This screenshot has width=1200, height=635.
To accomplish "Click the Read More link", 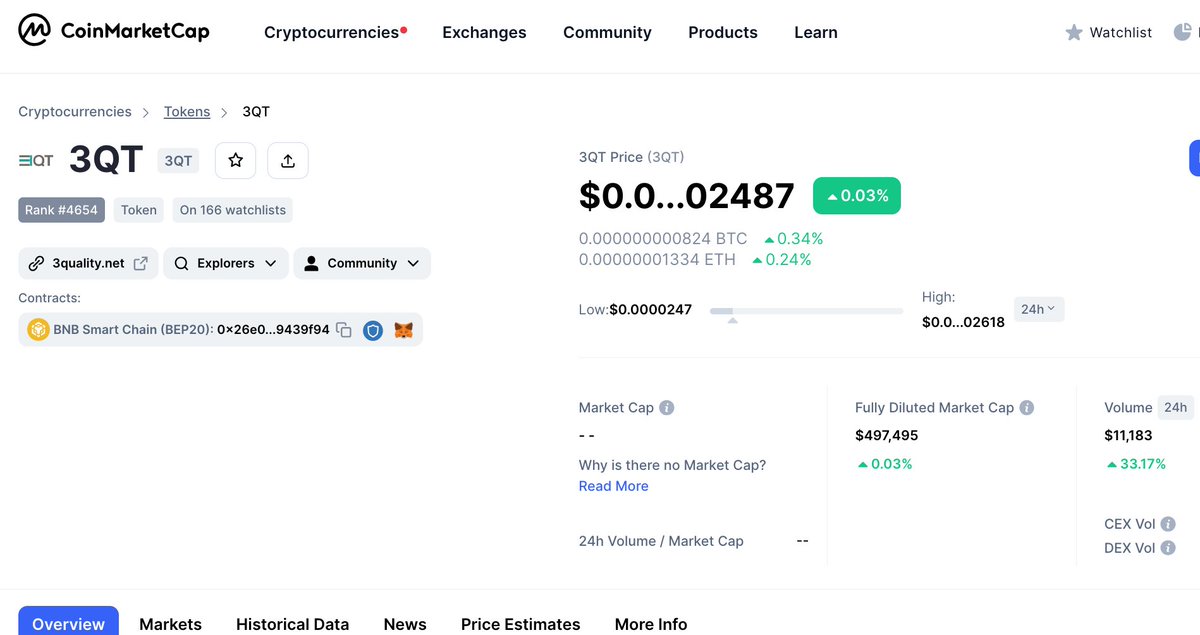I will pyautogui.click(x=613, y=486).
